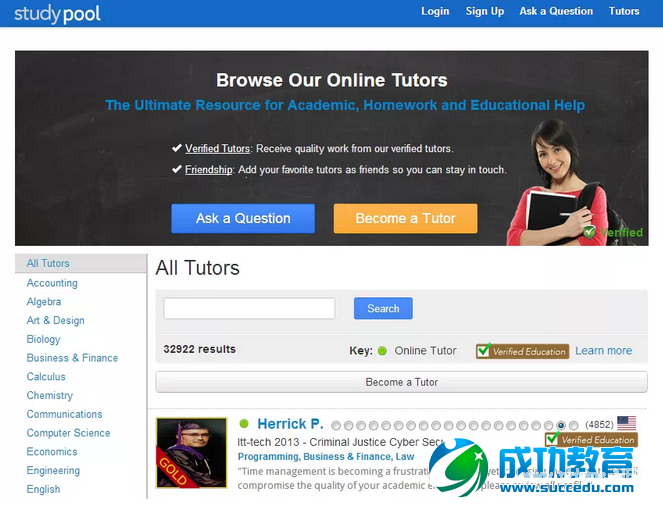Filter tutors by Biology
Viewport: 663px width, 511px height.
(x=43, y=339)
